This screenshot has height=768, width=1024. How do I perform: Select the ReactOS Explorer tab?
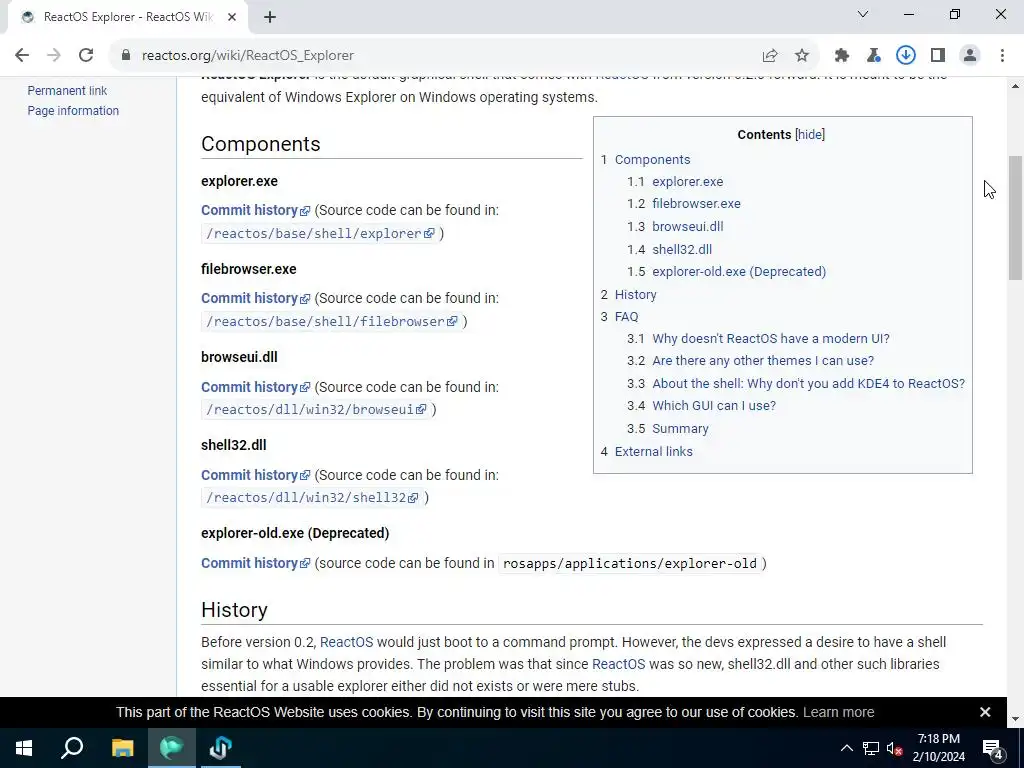[x=127, y=18]
